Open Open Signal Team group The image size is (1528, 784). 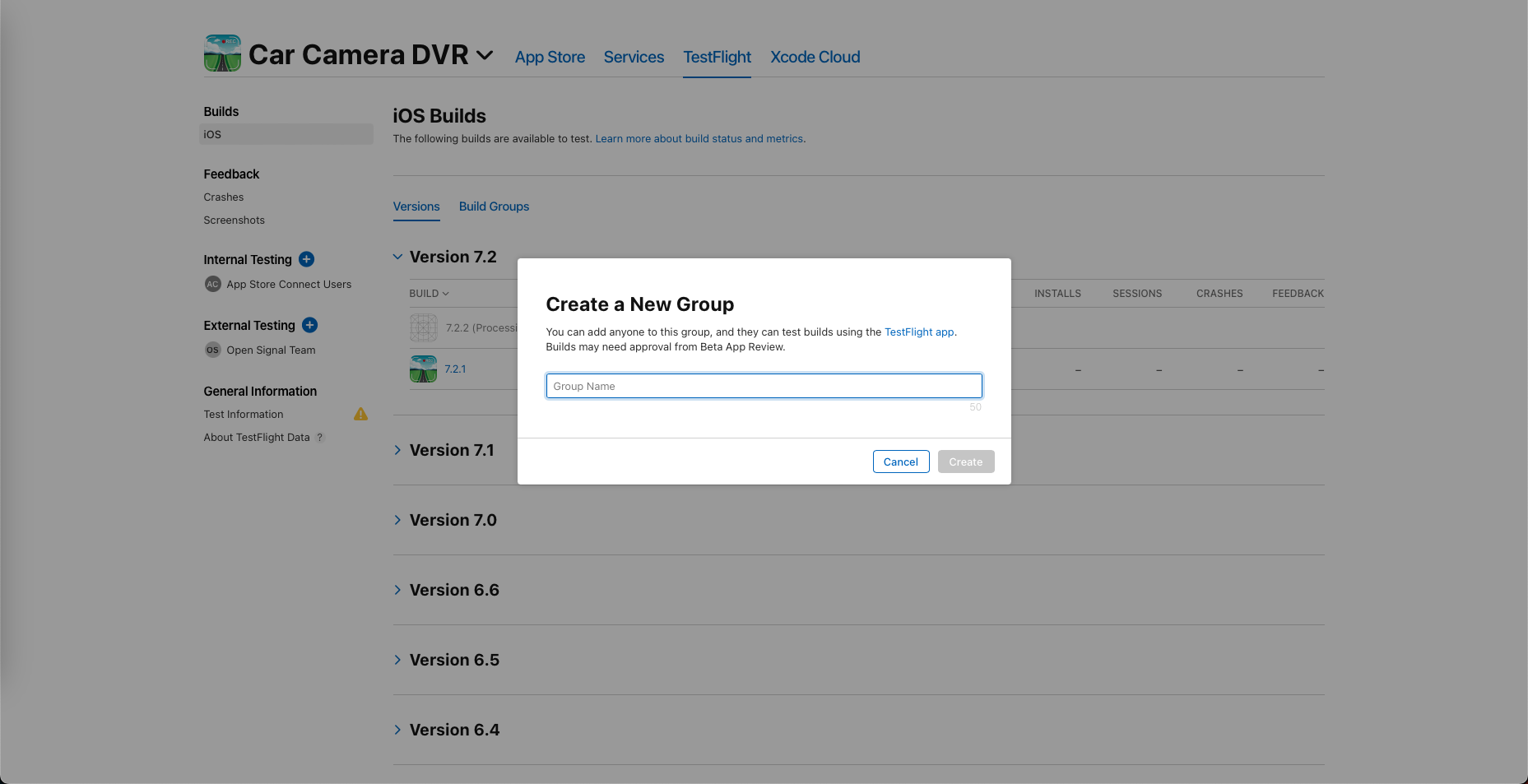pyautogui.click(x=271, y=350)
